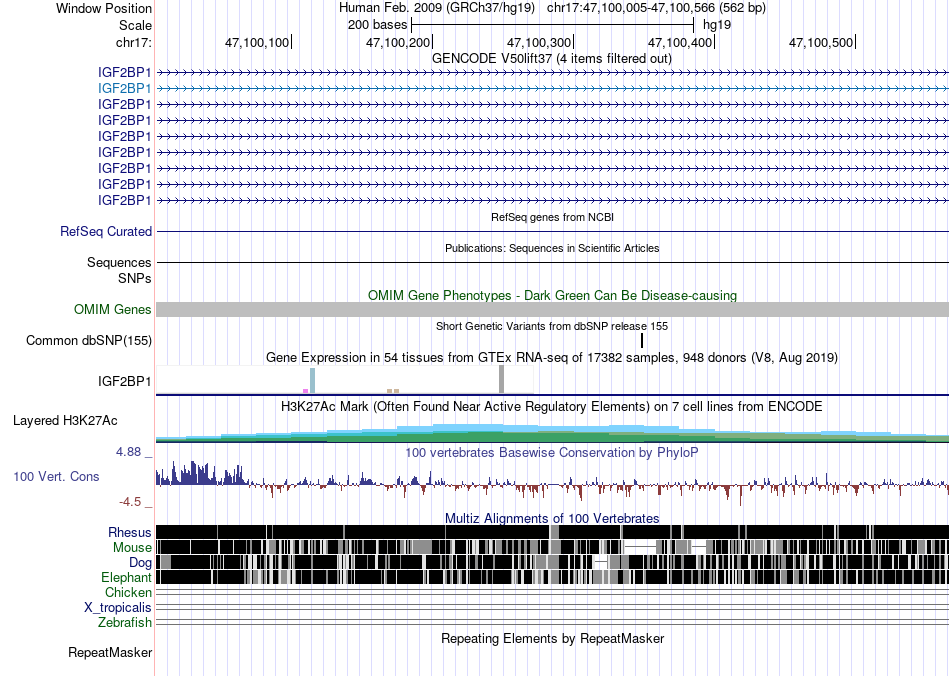The image size is (950, 676).
Task: Open Repeating Elements by RepeatMasker title
Action: coord(552,638)
